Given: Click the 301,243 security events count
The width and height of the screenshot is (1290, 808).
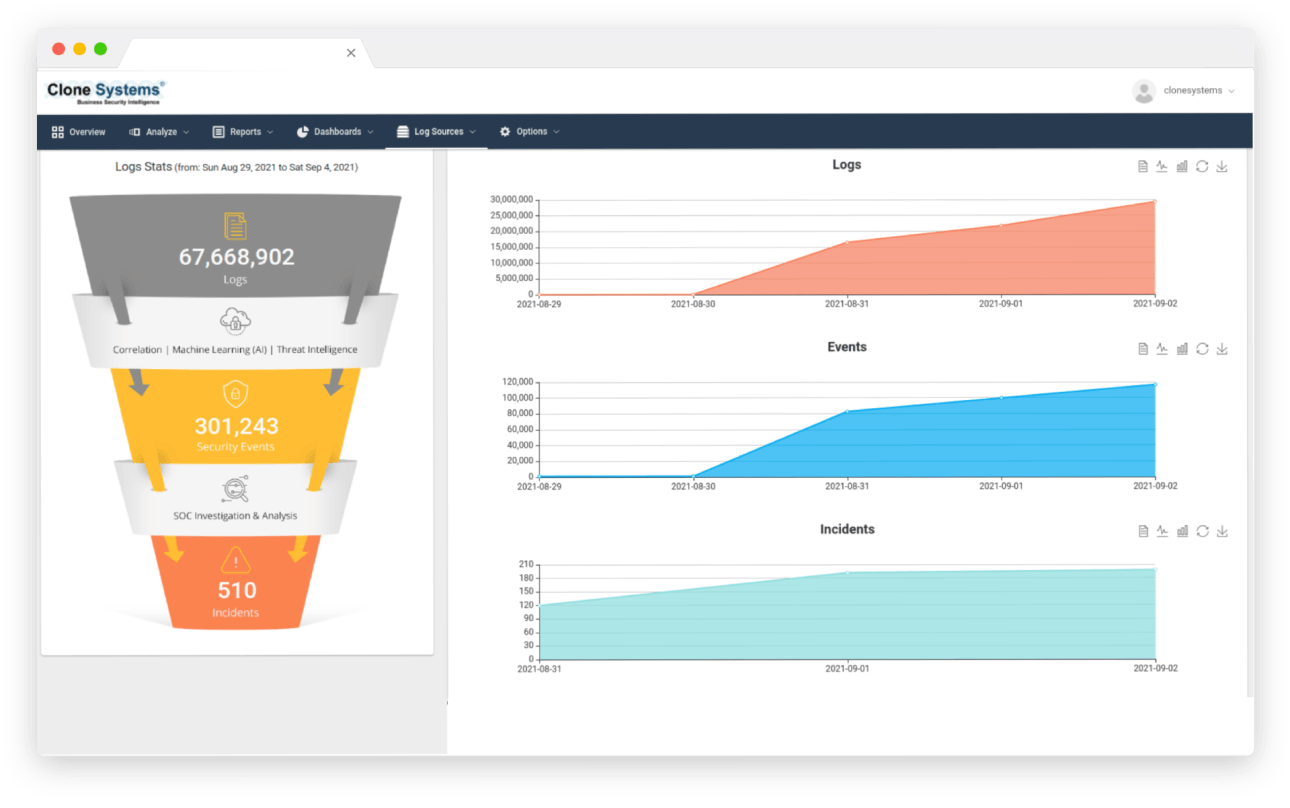Looking at the screenshot, I should pos(237,426).
